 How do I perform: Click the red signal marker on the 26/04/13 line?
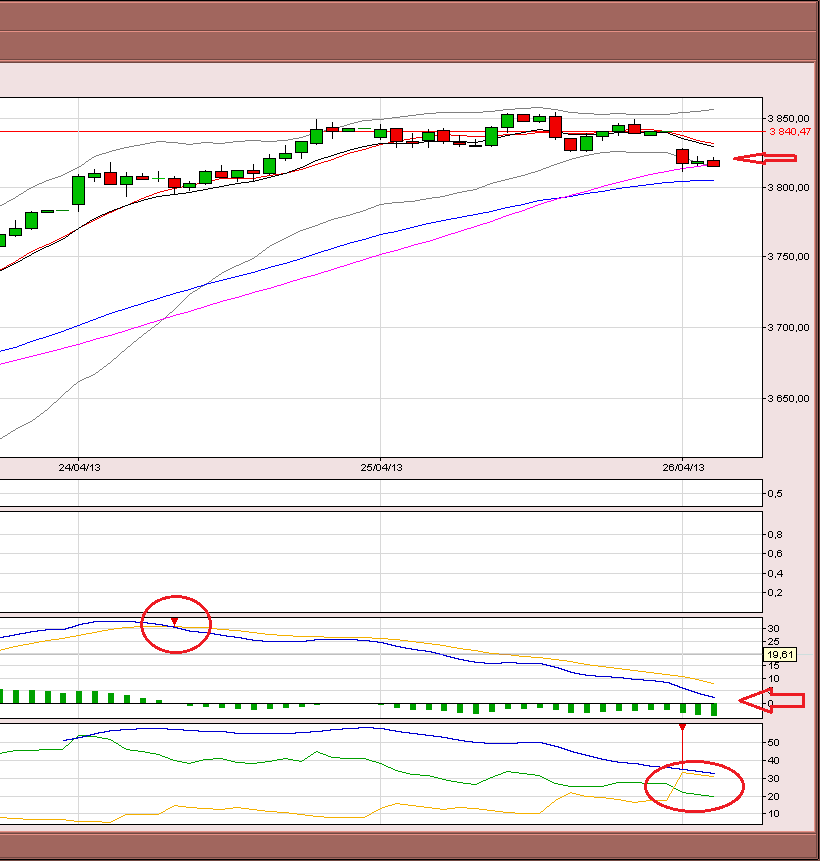[682, 727]
